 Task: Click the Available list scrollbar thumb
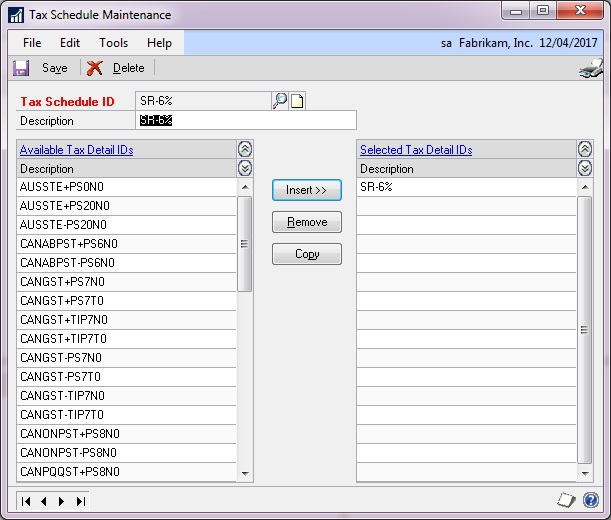pos(244,244)
